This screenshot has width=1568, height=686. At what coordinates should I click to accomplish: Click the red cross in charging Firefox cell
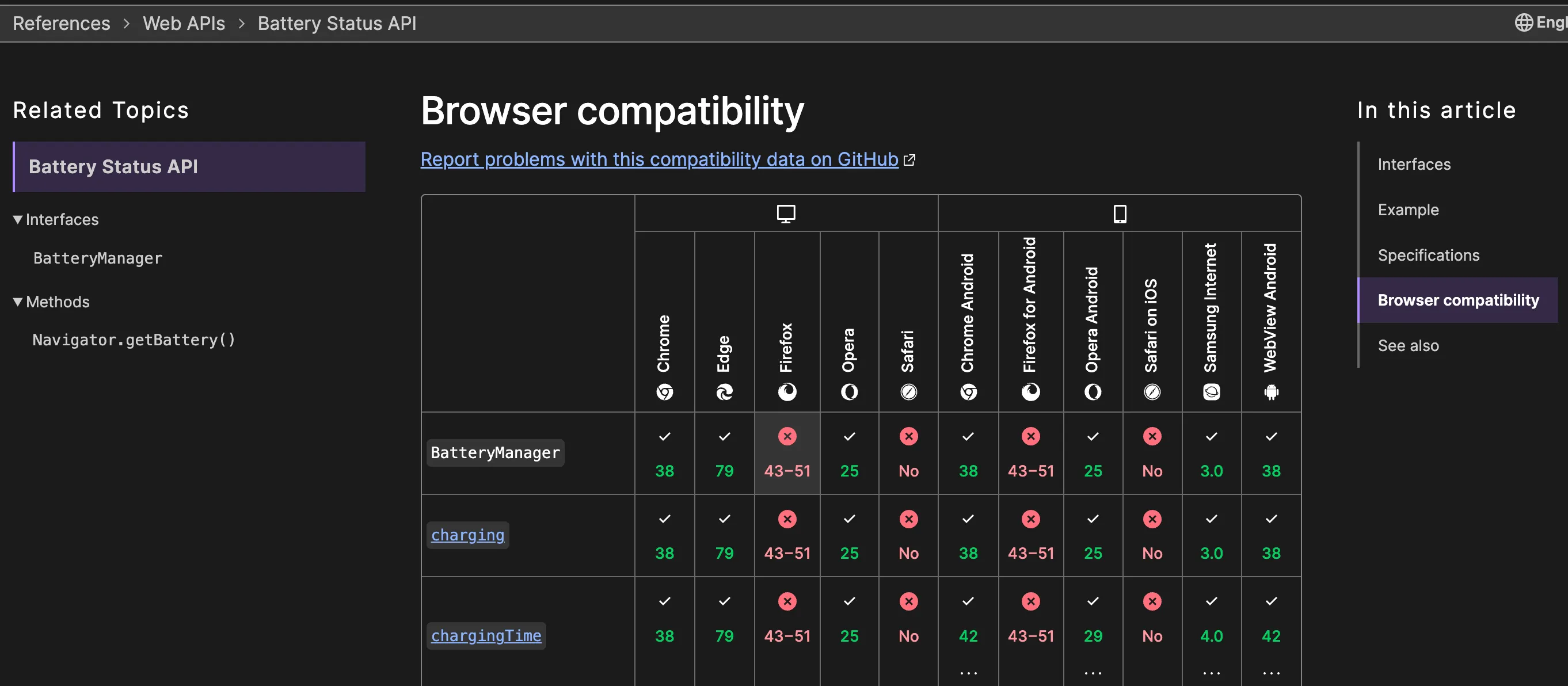pos(787,519)
